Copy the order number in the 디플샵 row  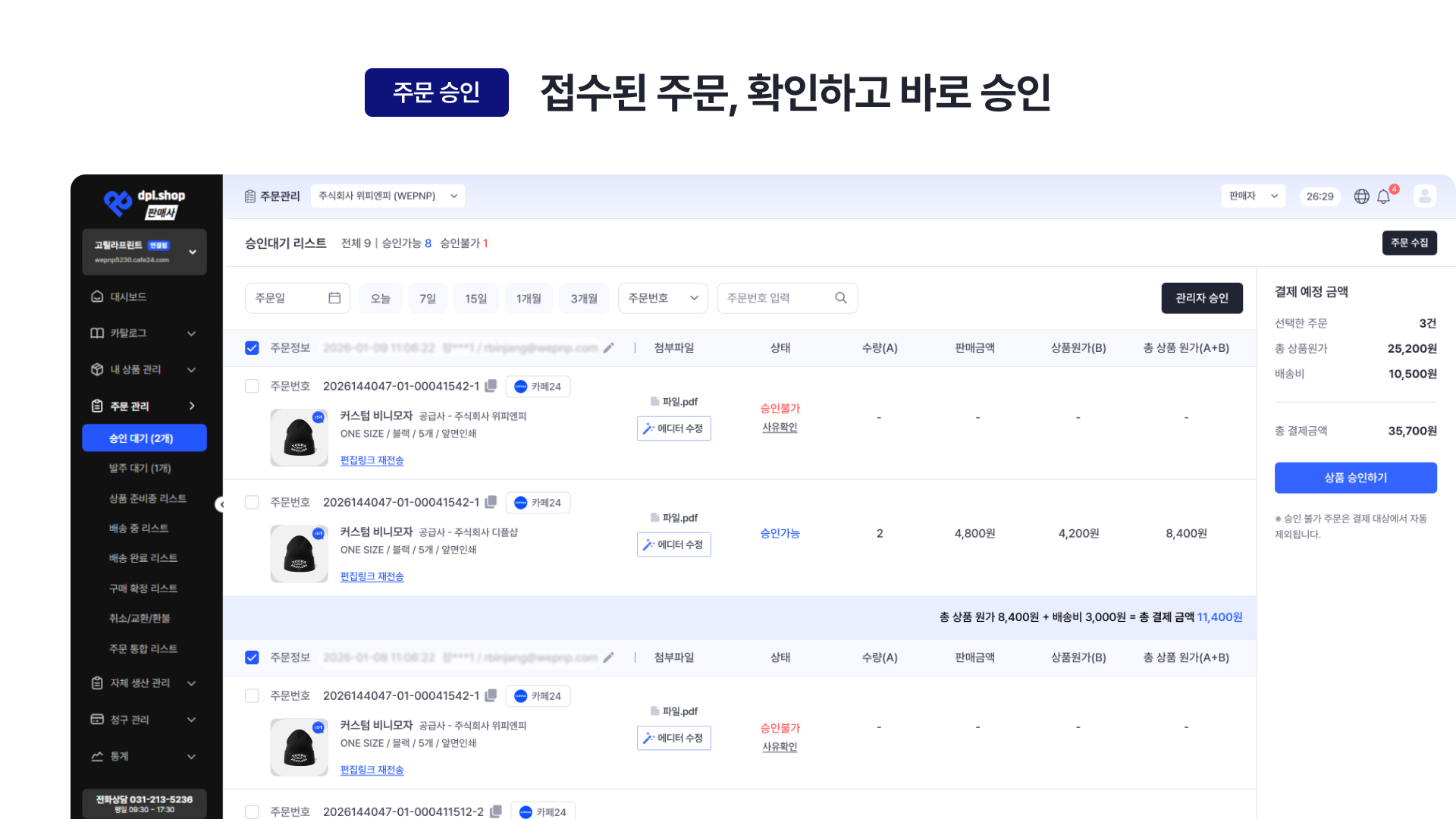(491, 502)
